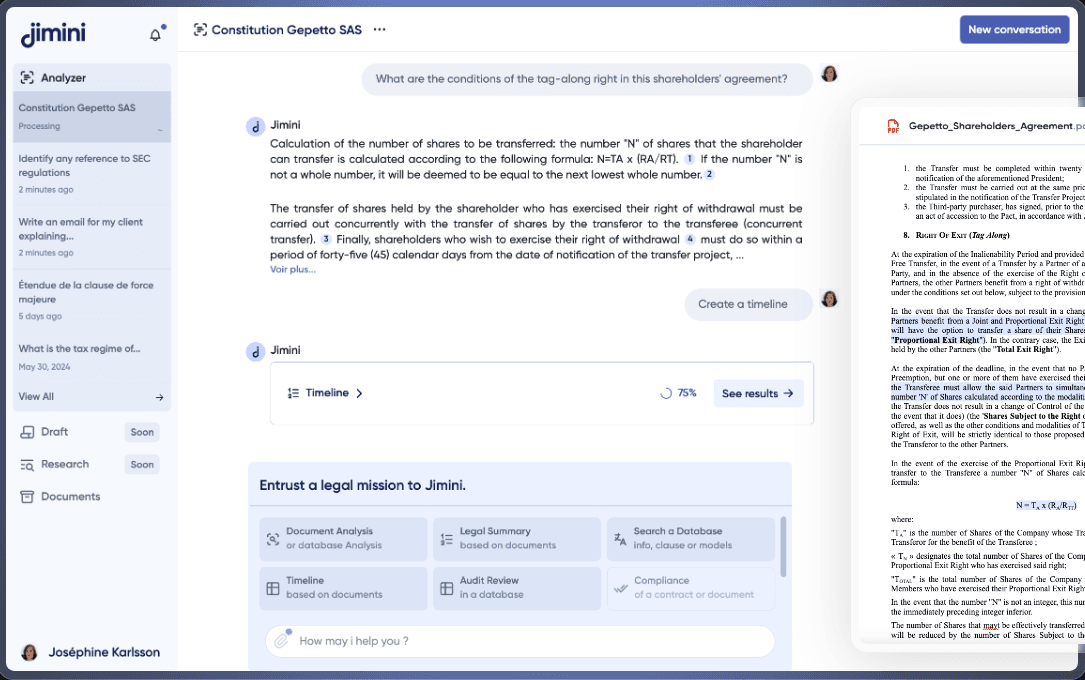
Task: Open citation reference 1 in the answer
Action: coord(689,159)
